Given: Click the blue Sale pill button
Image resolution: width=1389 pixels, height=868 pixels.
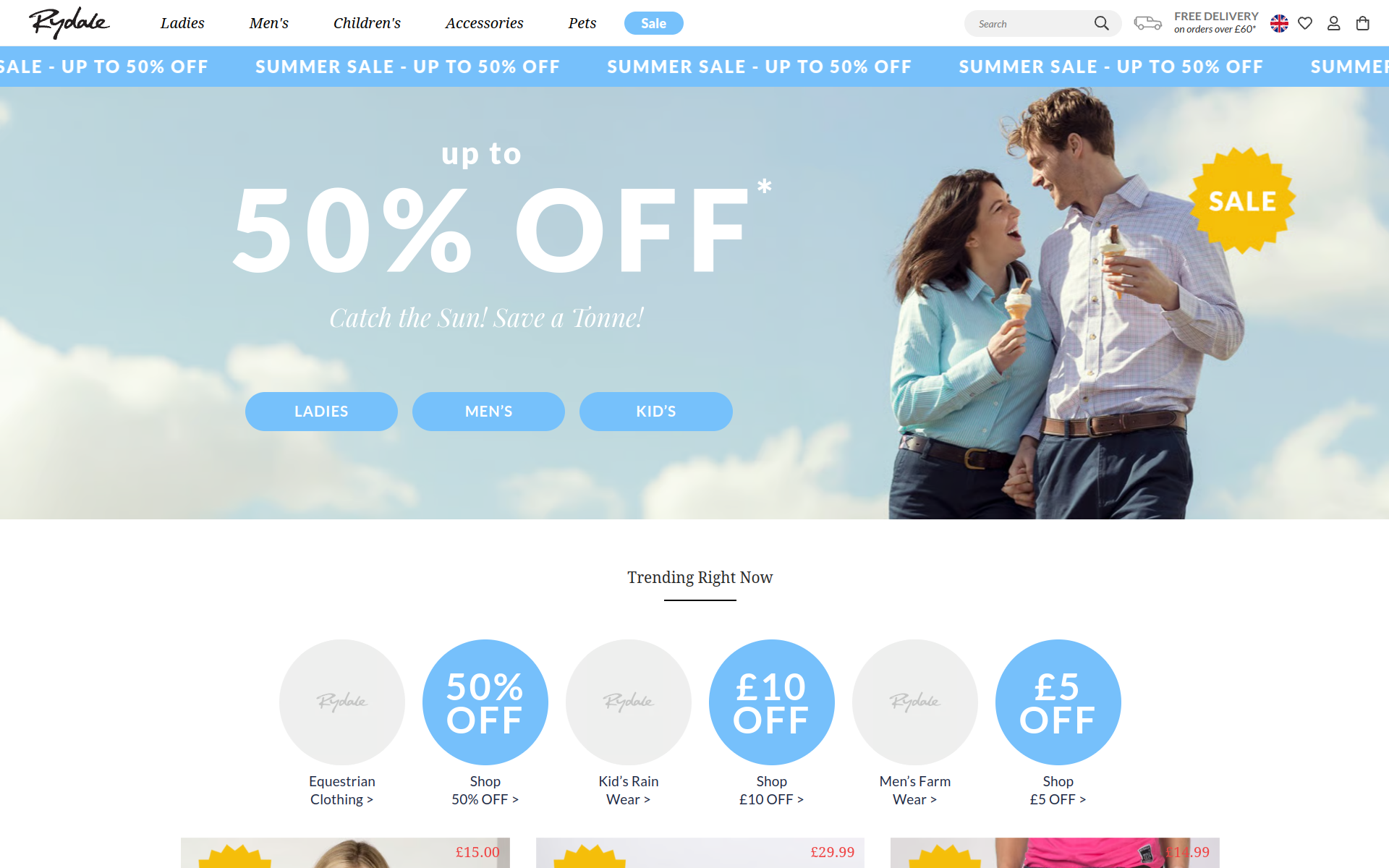Looking at the screenshot, I should (653, 23).
